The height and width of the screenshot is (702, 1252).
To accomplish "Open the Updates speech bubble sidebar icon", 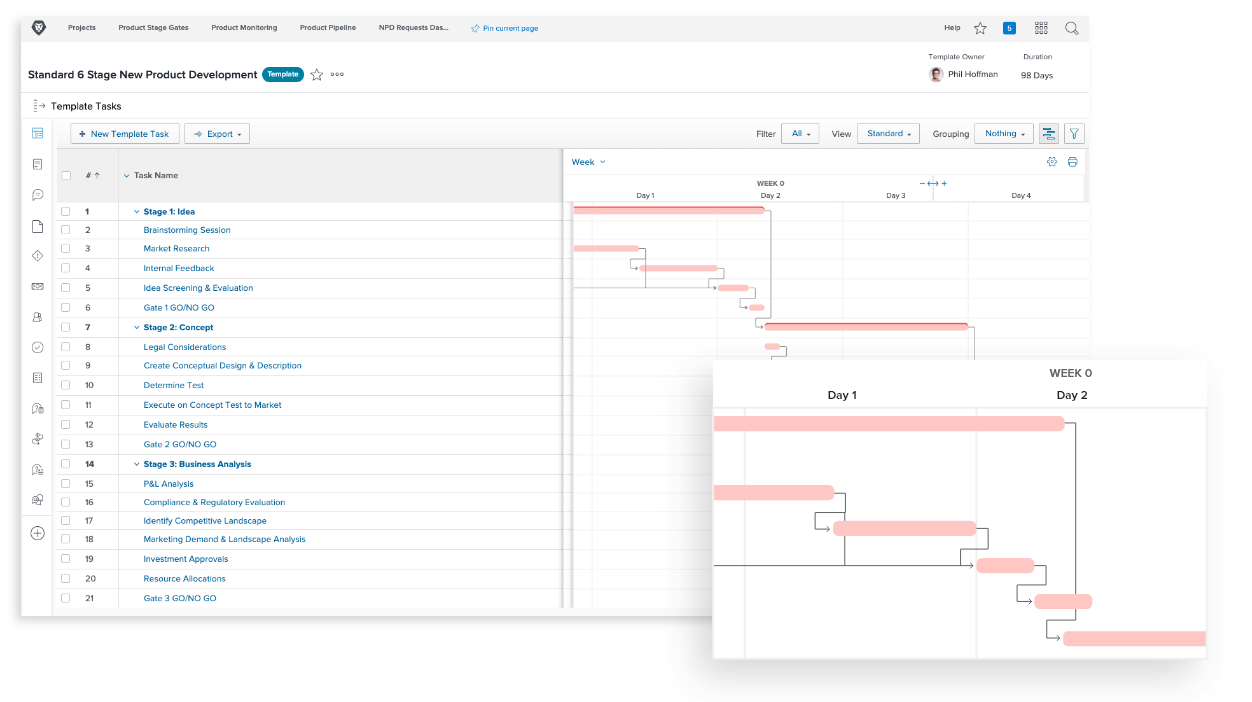I will coord(37,195).
